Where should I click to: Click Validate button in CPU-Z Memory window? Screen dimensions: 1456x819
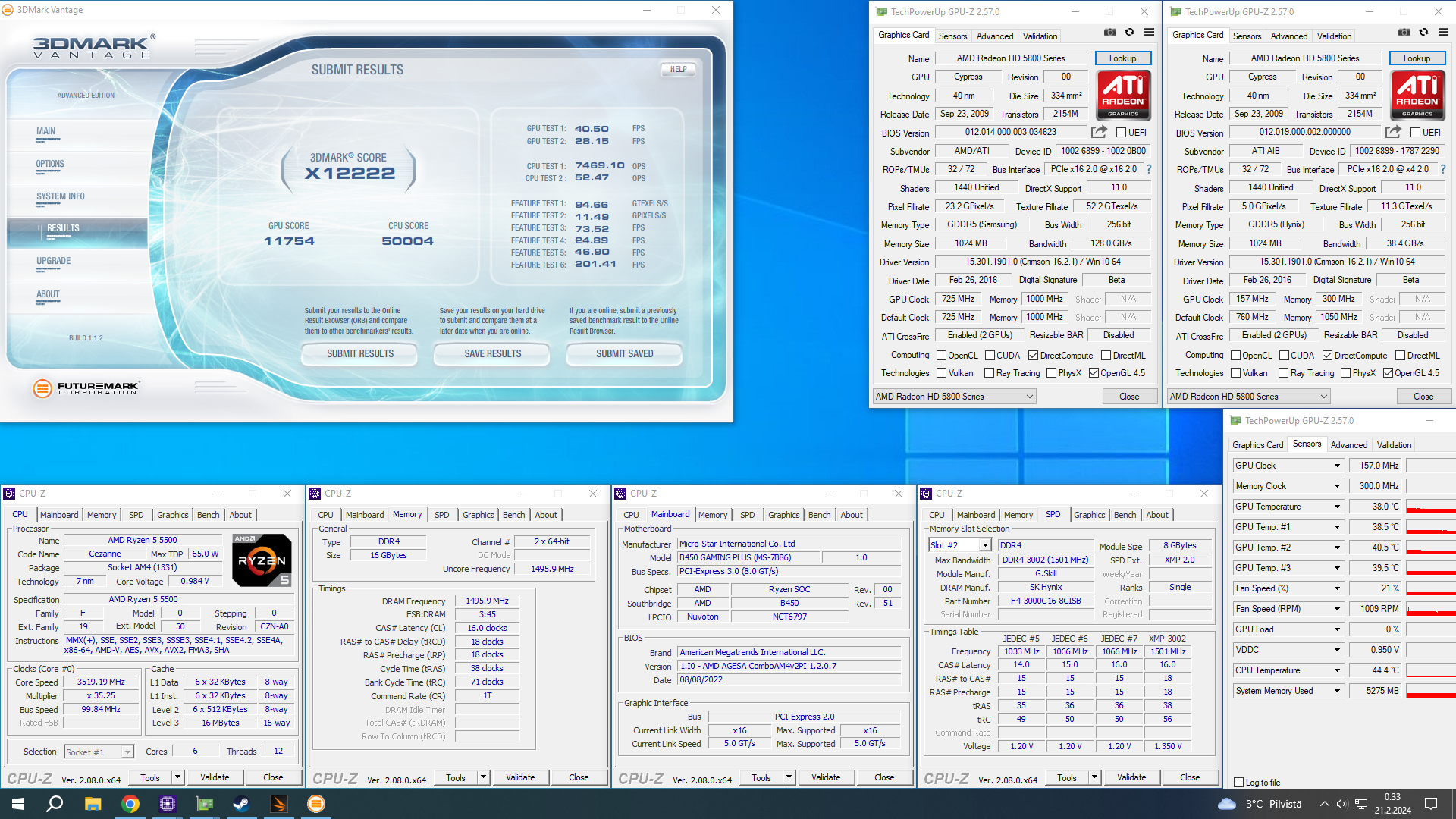click(x=520, y=777)
